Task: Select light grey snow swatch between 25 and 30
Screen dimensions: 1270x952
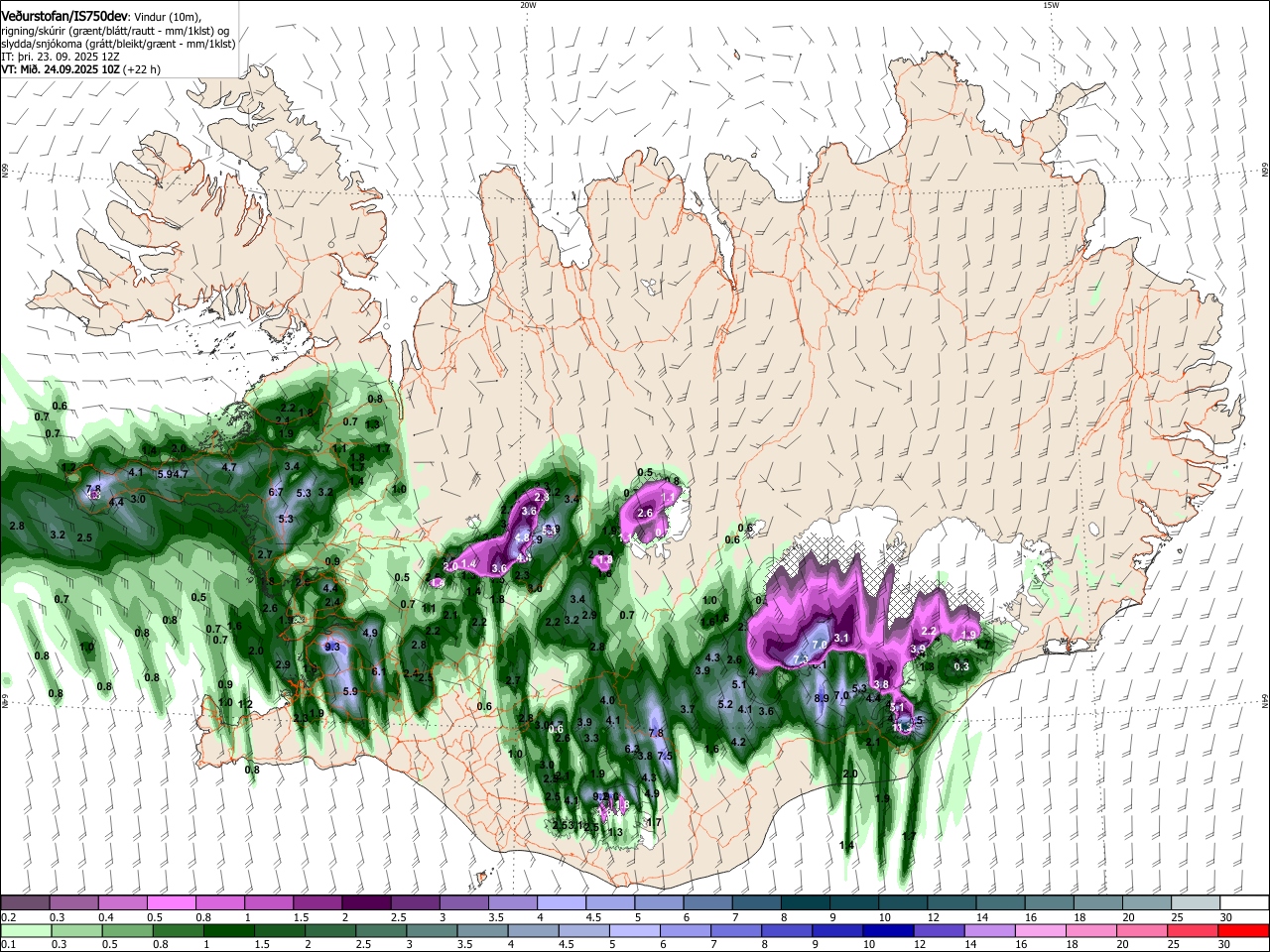Action: tap(1196, 903)
